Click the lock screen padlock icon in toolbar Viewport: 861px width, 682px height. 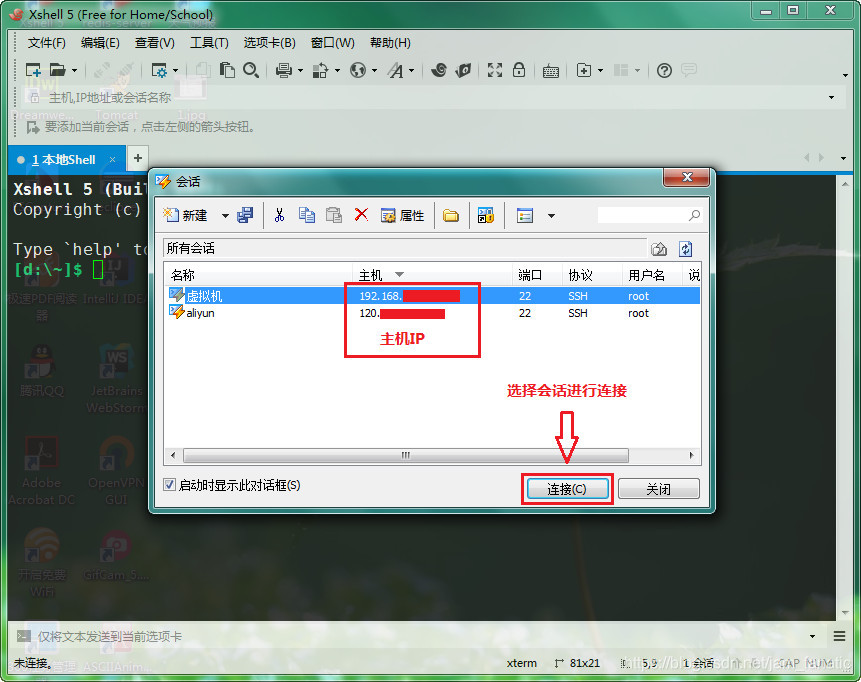[519, 70]
